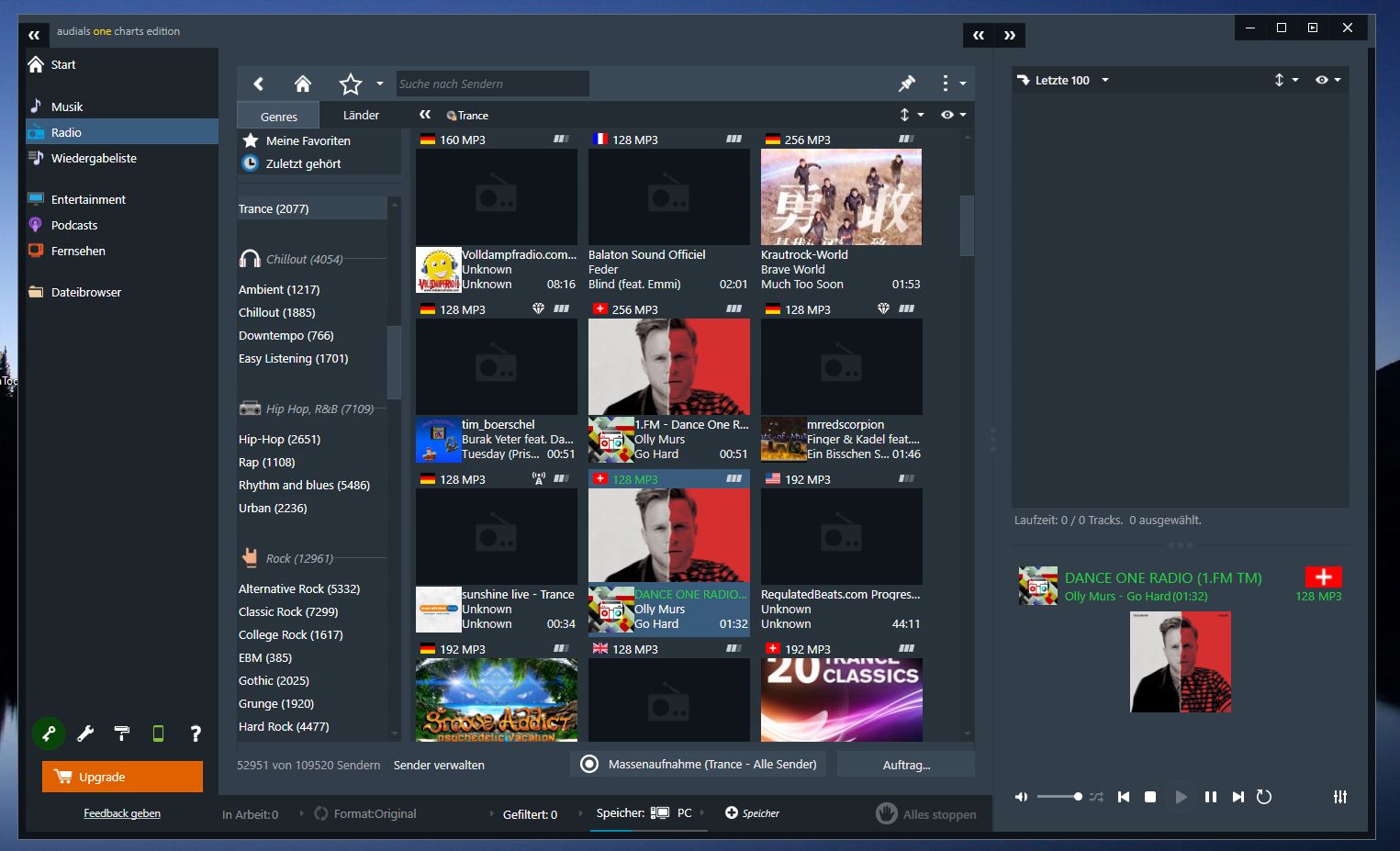Adjust the volume slider
1400x851 pixels.
point(1058,797)
